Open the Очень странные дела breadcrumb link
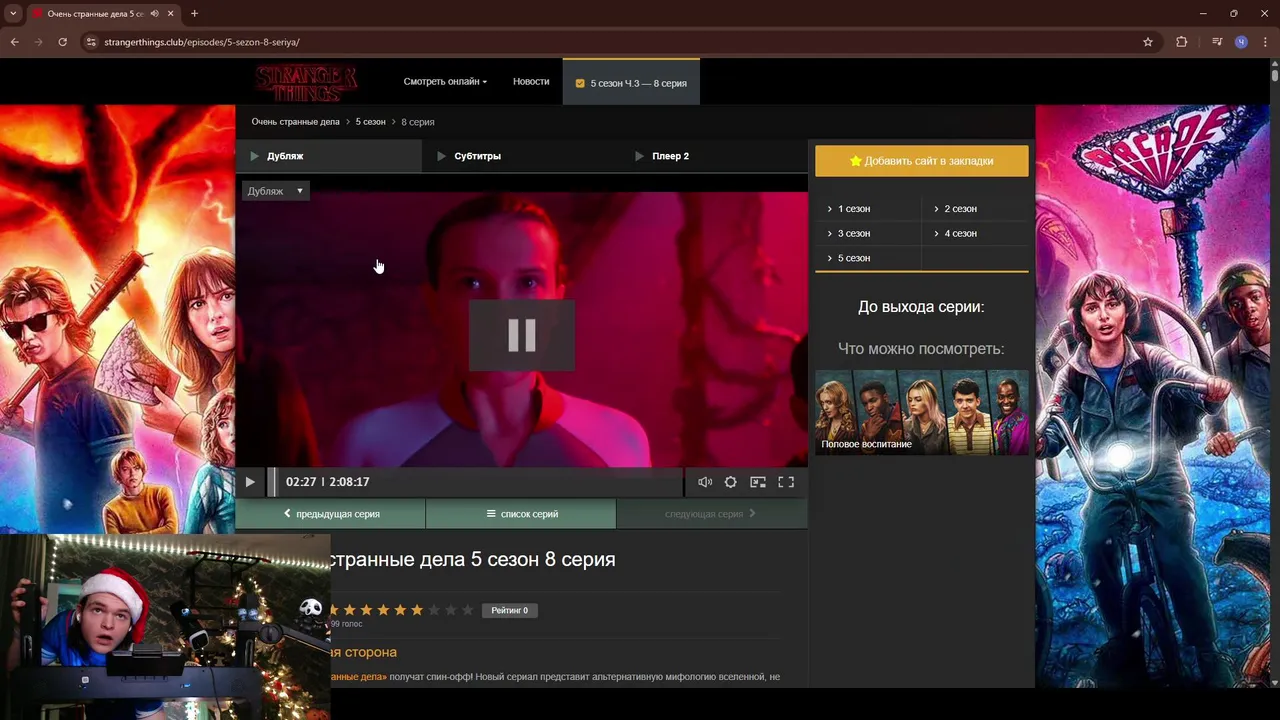 (295, 122)
